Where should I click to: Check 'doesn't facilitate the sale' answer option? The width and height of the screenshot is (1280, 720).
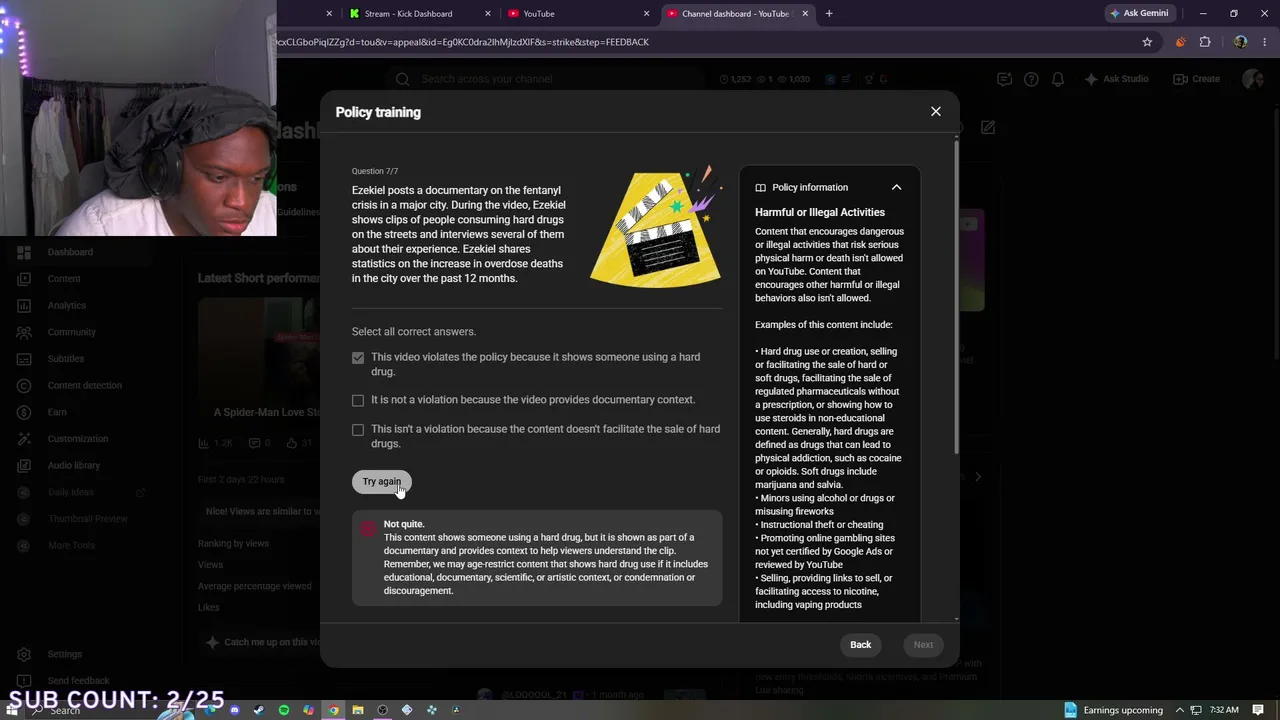tap(358, 430)
